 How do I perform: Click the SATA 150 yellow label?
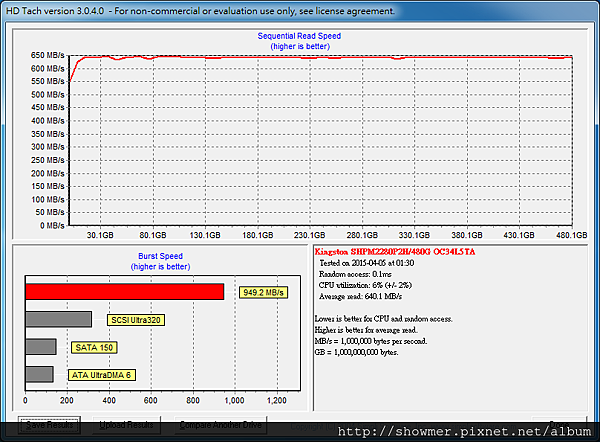[x=93, y=347]
